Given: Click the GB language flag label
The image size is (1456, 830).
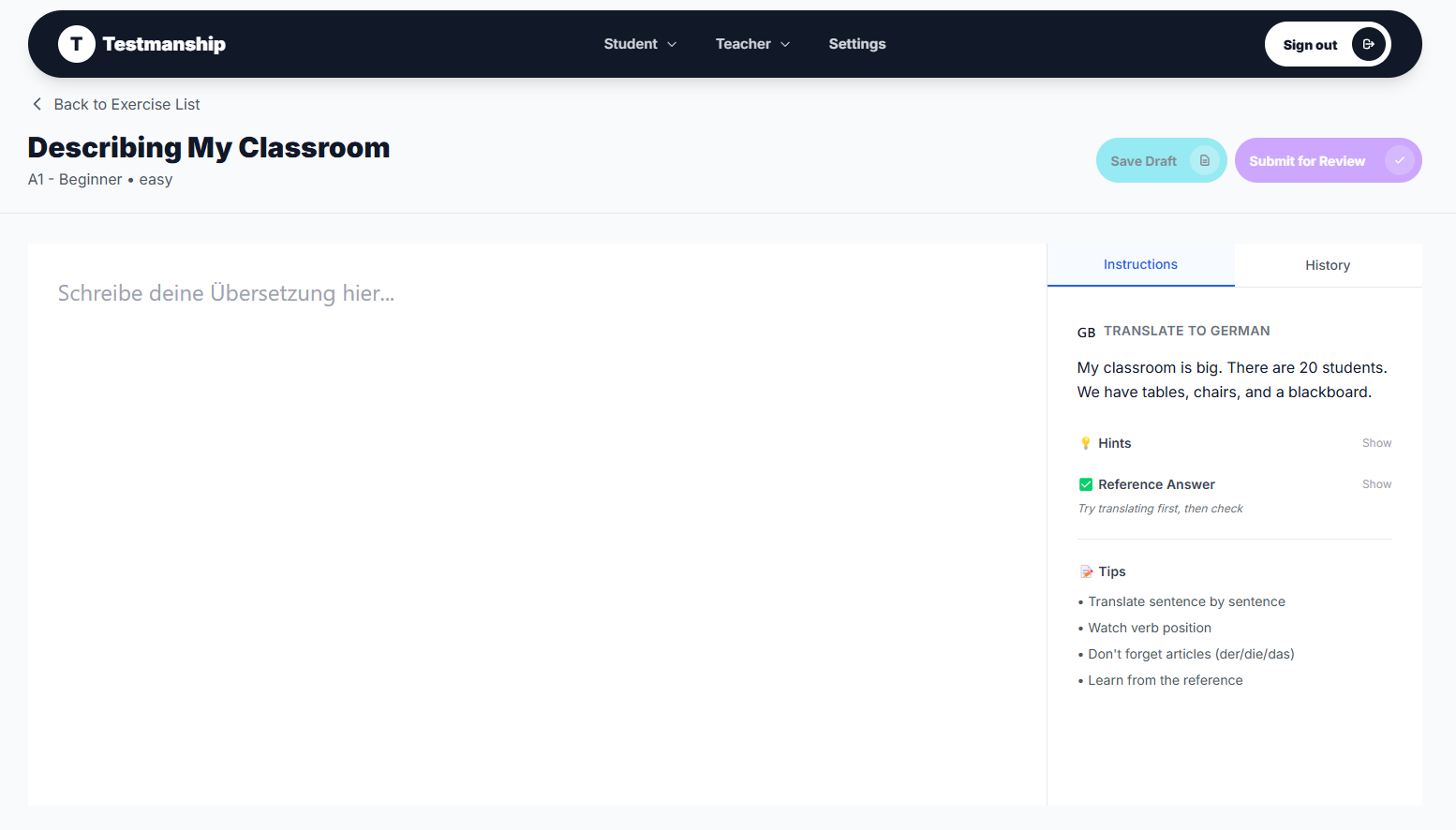Looking at the screenshot, I should (x=1086, y=333).
